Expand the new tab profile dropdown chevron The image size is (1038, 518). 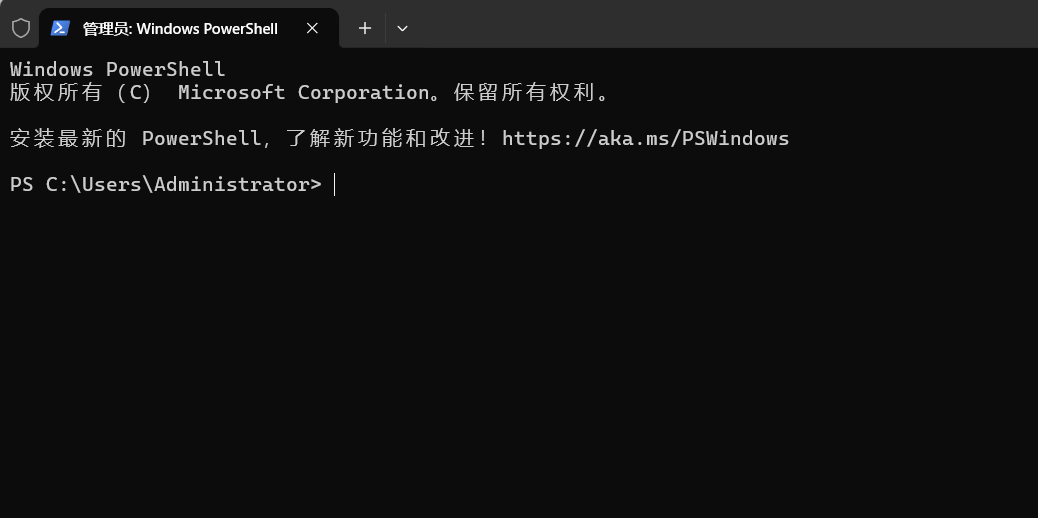click(x=402, y=28)
